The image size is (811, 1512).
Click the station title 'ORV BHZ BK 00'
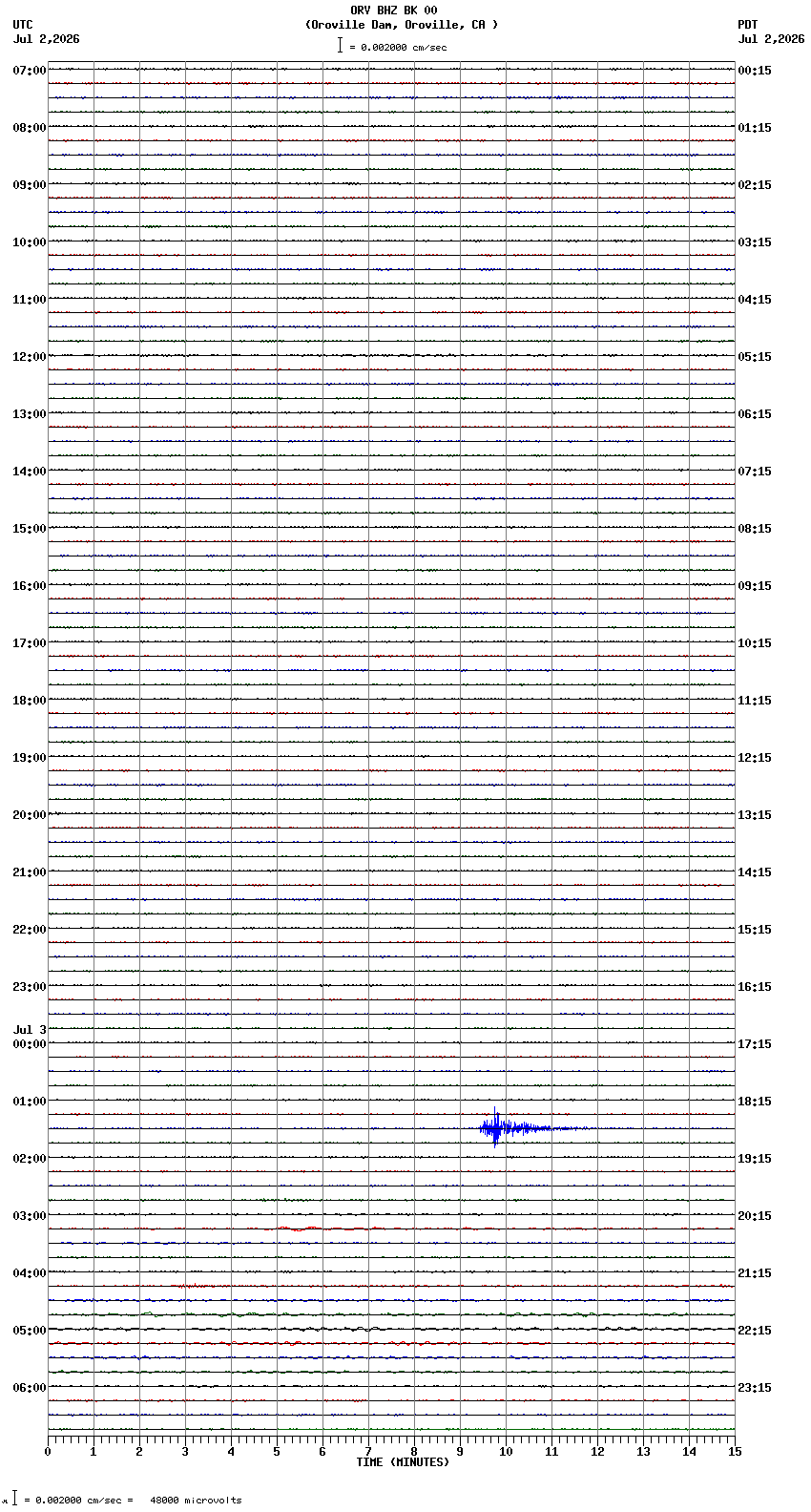394,10
